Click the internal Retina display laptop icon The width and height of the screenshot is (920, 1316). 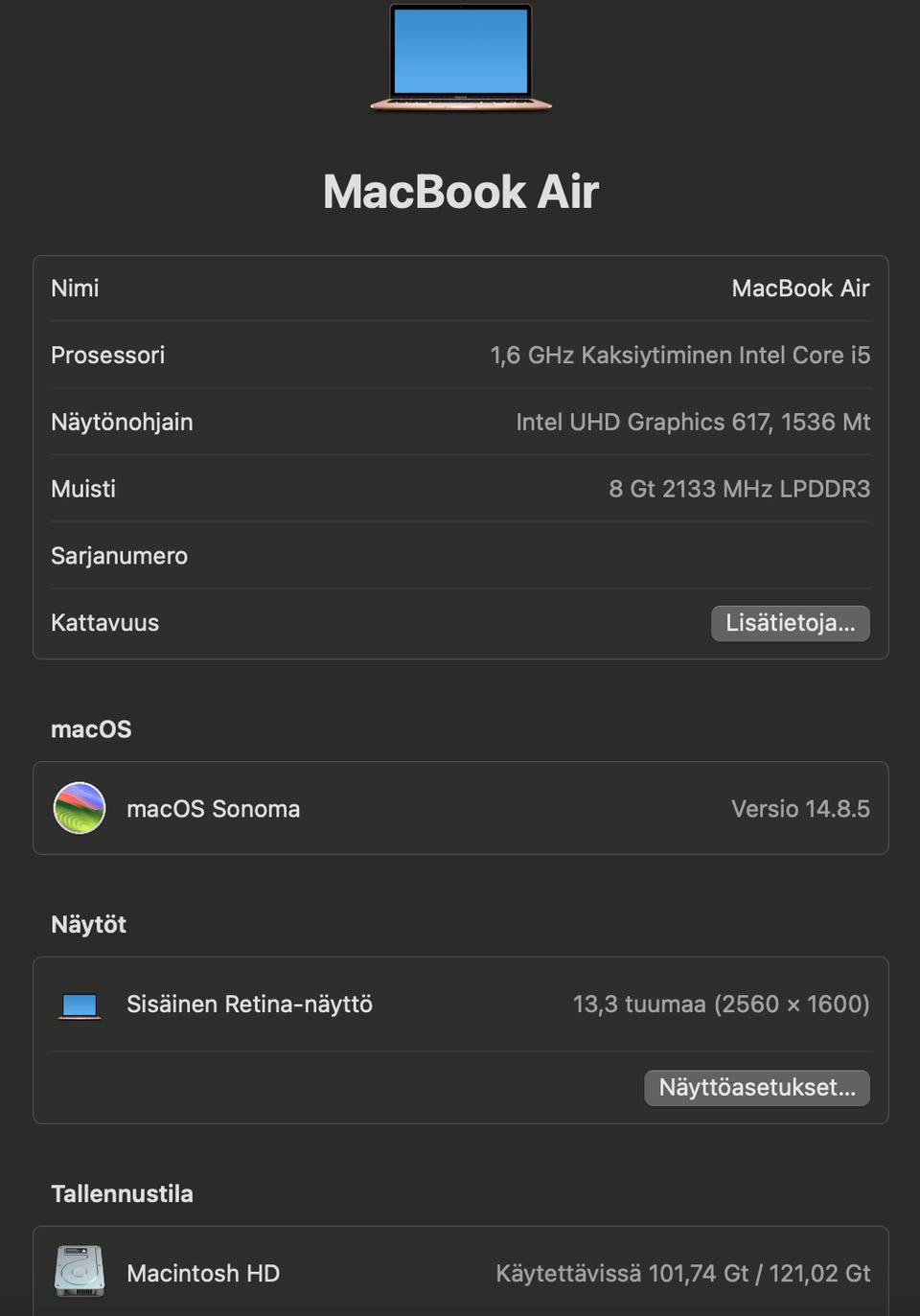pos(80,1005)
